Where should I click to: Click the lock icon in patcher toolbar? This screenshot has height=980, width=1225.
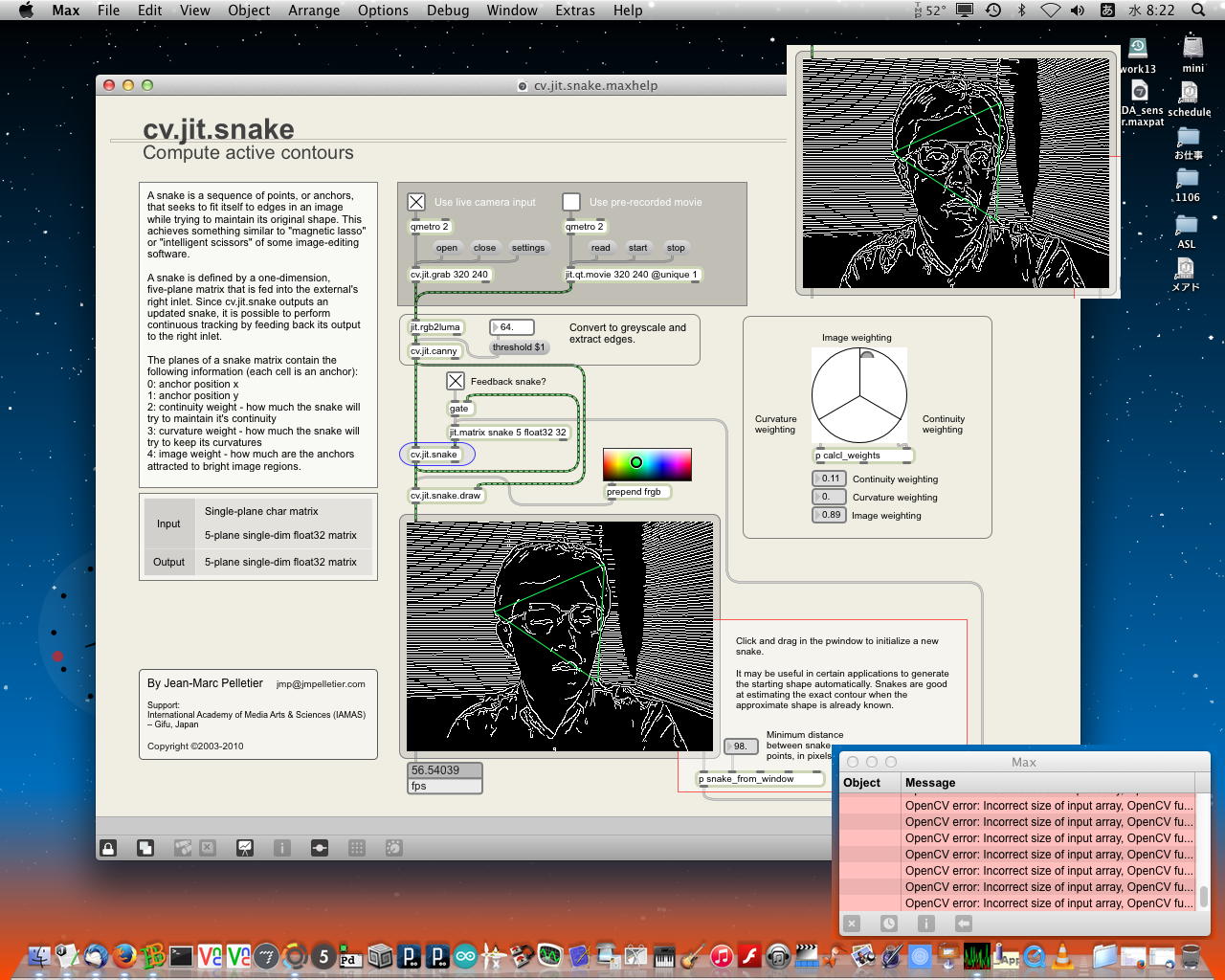pos(108,848)
